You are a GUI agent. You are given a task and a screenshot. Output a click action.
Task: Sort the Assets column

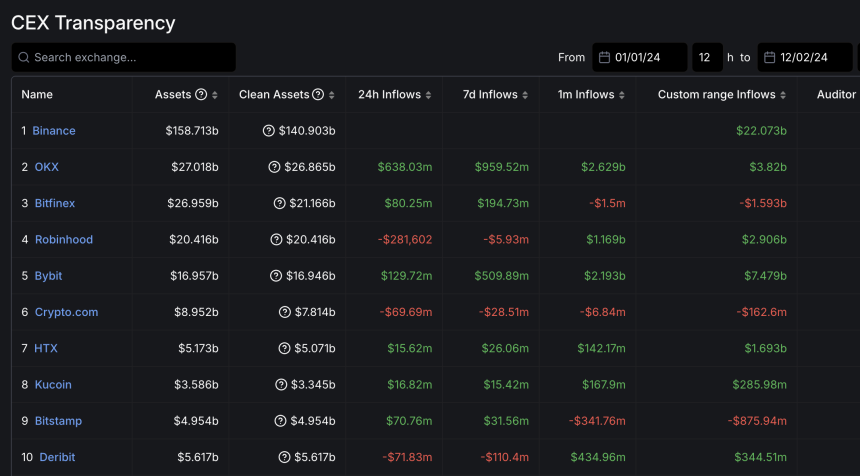point(216,95)
